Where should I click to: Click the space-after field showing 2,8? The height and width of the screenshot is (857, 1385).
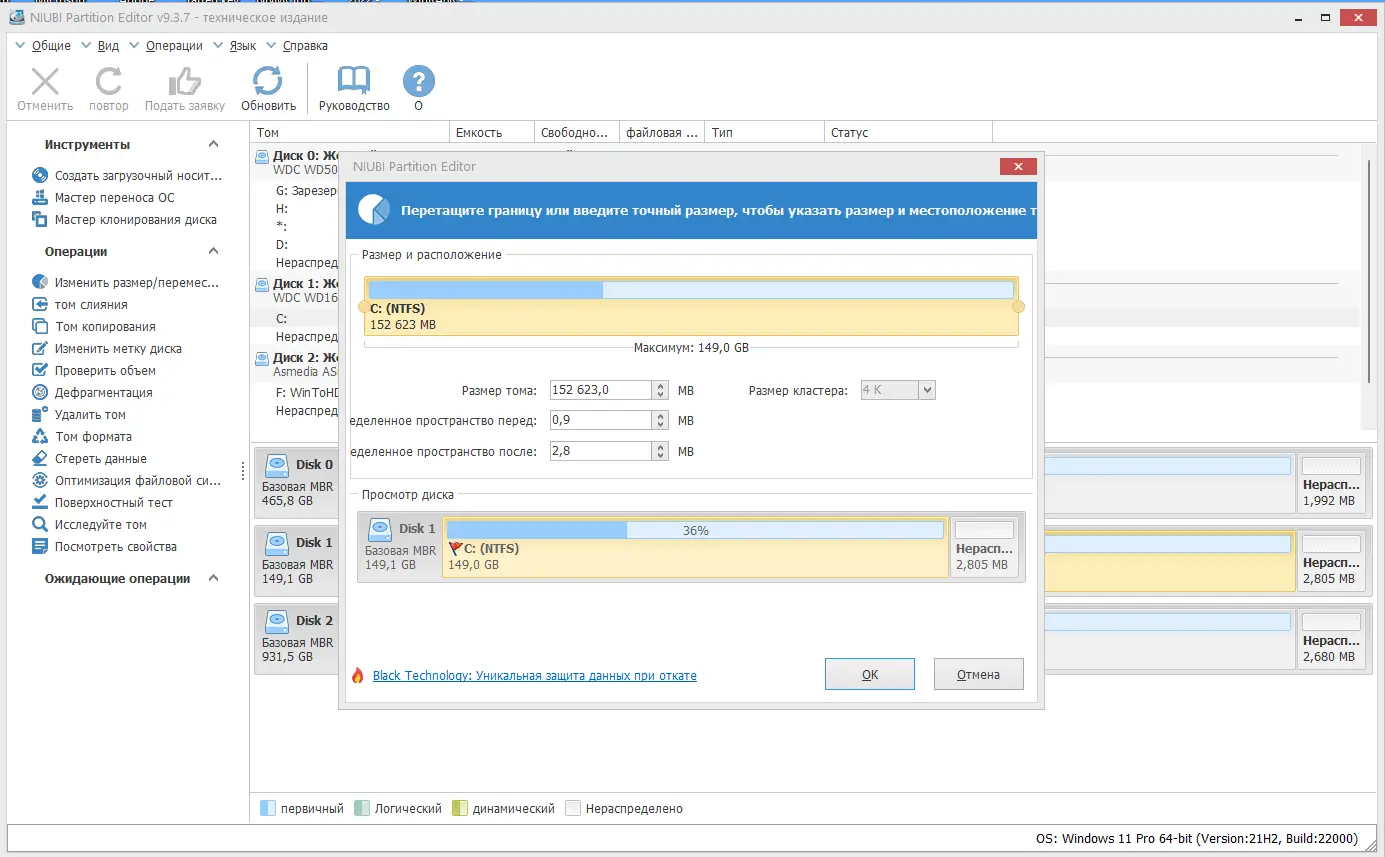(x=600, y=451)
